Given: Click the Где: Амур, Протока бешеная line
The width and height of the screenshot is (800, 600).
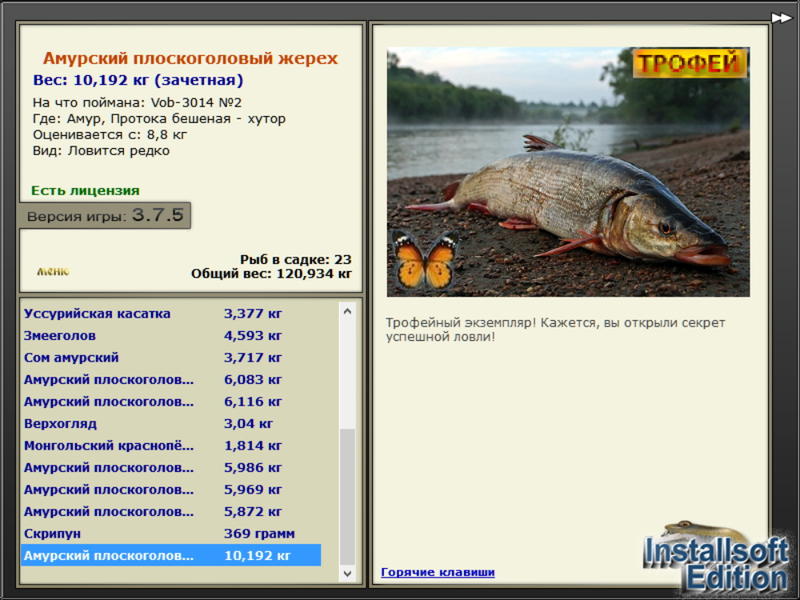Looking at the screenshot, I should click(x=159, y=118).
